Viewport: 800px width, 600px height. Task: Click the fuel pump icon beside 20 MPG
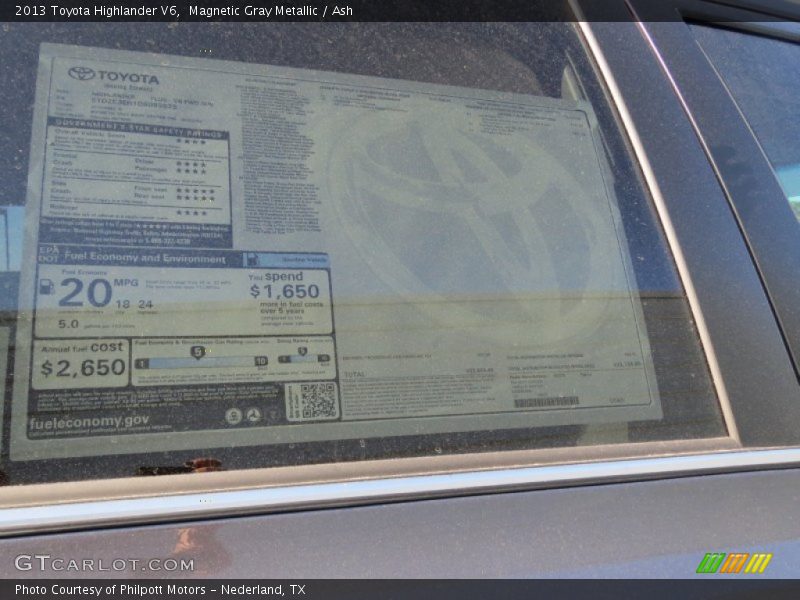point(47,287)
